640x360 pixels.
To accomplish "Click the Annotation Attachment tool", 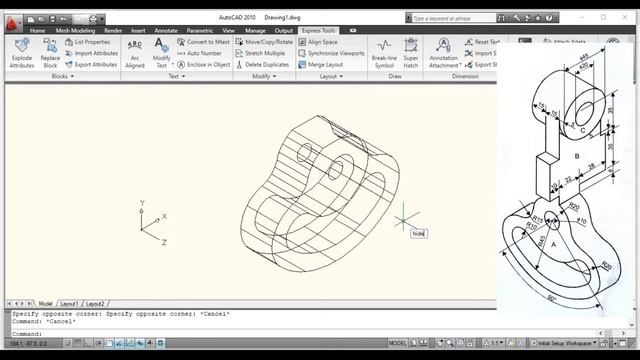I will (444, 53).
